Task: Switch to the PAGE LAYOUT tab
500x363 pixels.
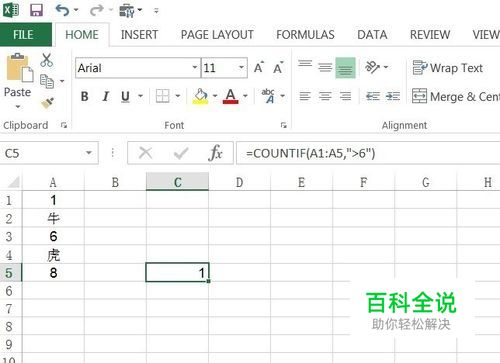Action: (217, 35)
